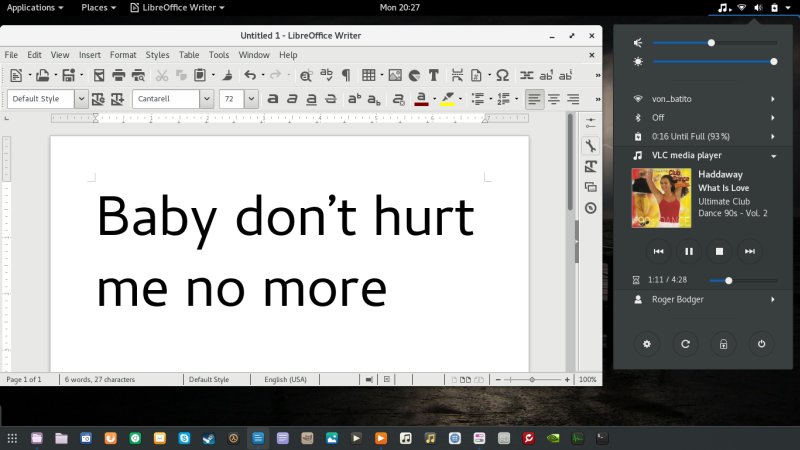Click the power off button

coord(762,344)
